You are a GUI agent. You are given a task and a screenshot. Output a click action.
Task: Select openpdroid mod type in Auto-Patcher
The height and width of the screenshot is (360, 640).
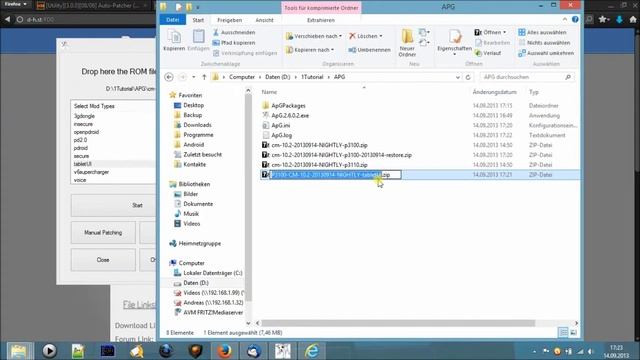tap(86, 132)
